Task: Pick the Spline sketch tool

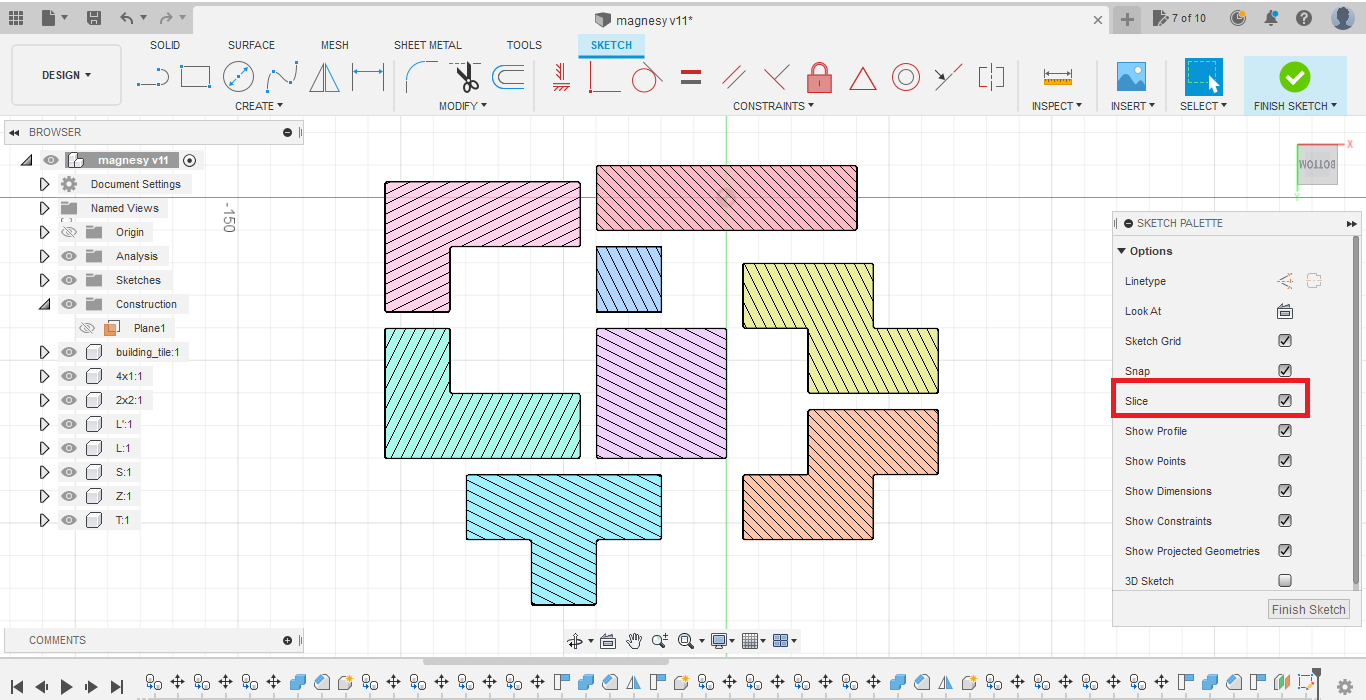Action: pos(282,76)
